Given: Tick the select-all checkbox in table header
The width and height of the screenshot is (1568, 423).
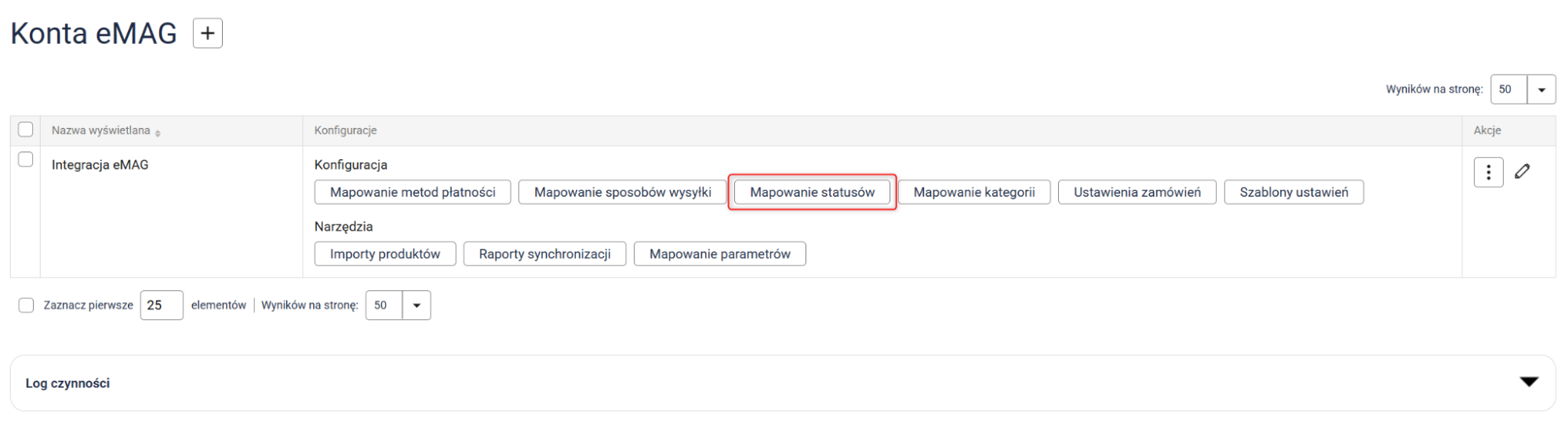Looking at the screenshot, I should pos(26,129).
